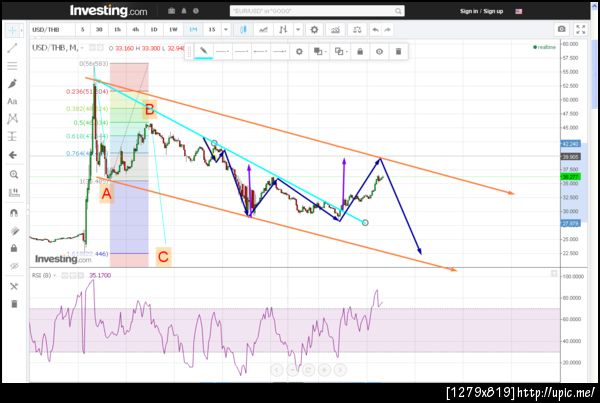
Task: Expand the interval dropdown arrow
Action: tap(226, 30)
